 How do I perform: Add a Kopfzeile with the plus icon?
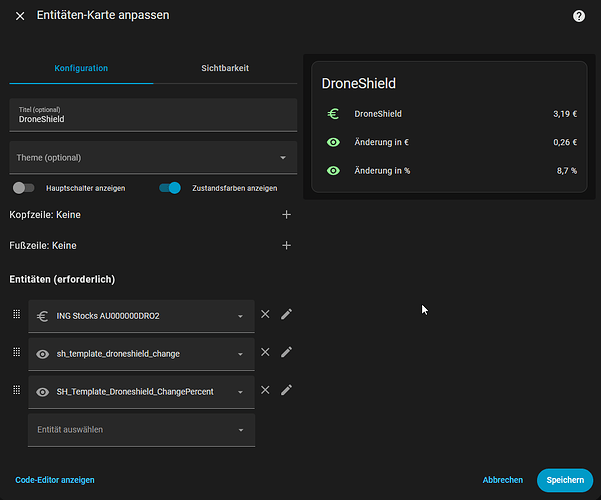click(286, 215)
